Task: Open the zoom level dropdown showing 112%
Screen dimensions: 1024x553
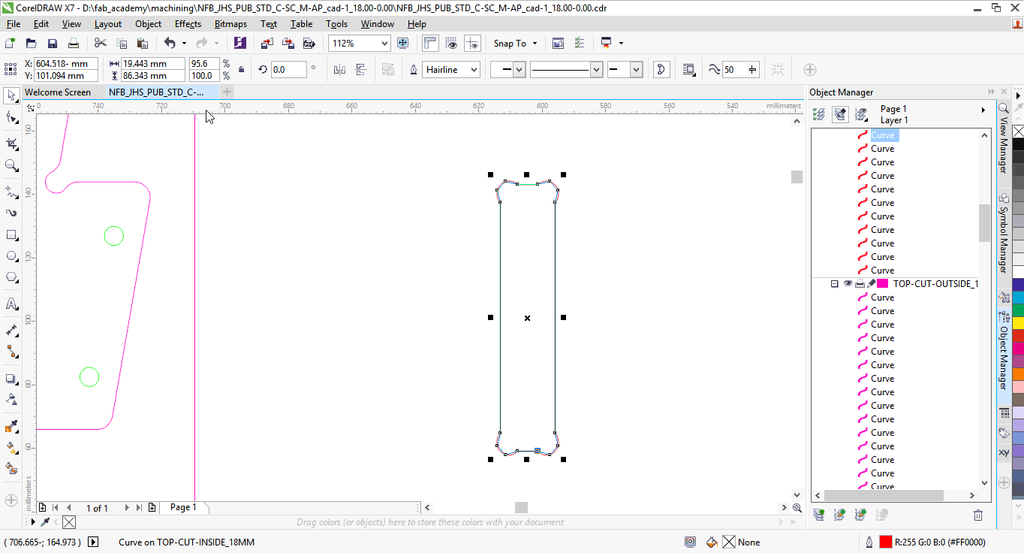Action: pyautogui.click(x=385, y=43)
